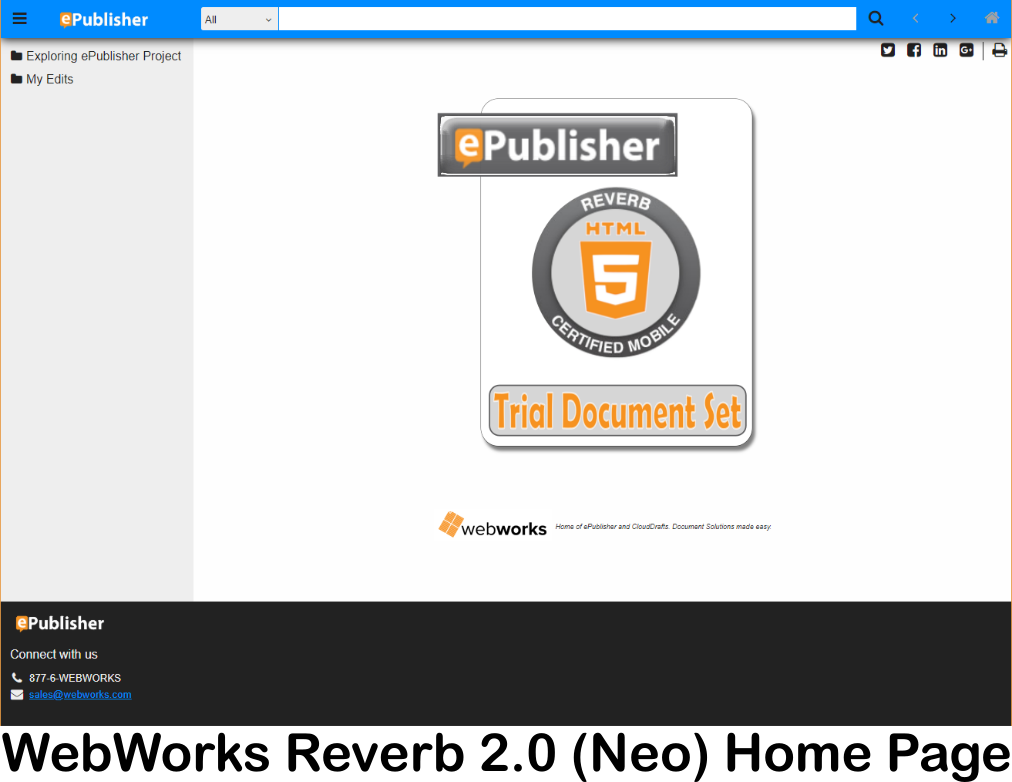Click folder icon beside Exploring ePublisher Project

[x=17, y=55]
